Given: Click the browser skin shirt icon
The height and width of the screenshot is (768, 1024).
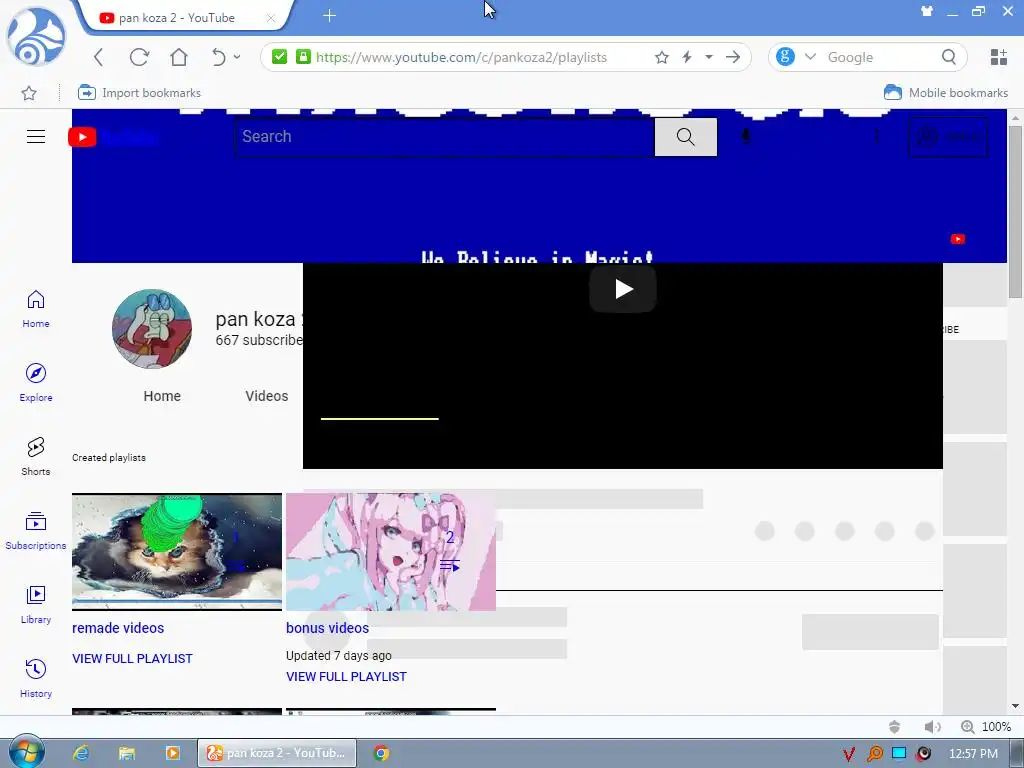Looking at the screenshot, I should (927, 11).
